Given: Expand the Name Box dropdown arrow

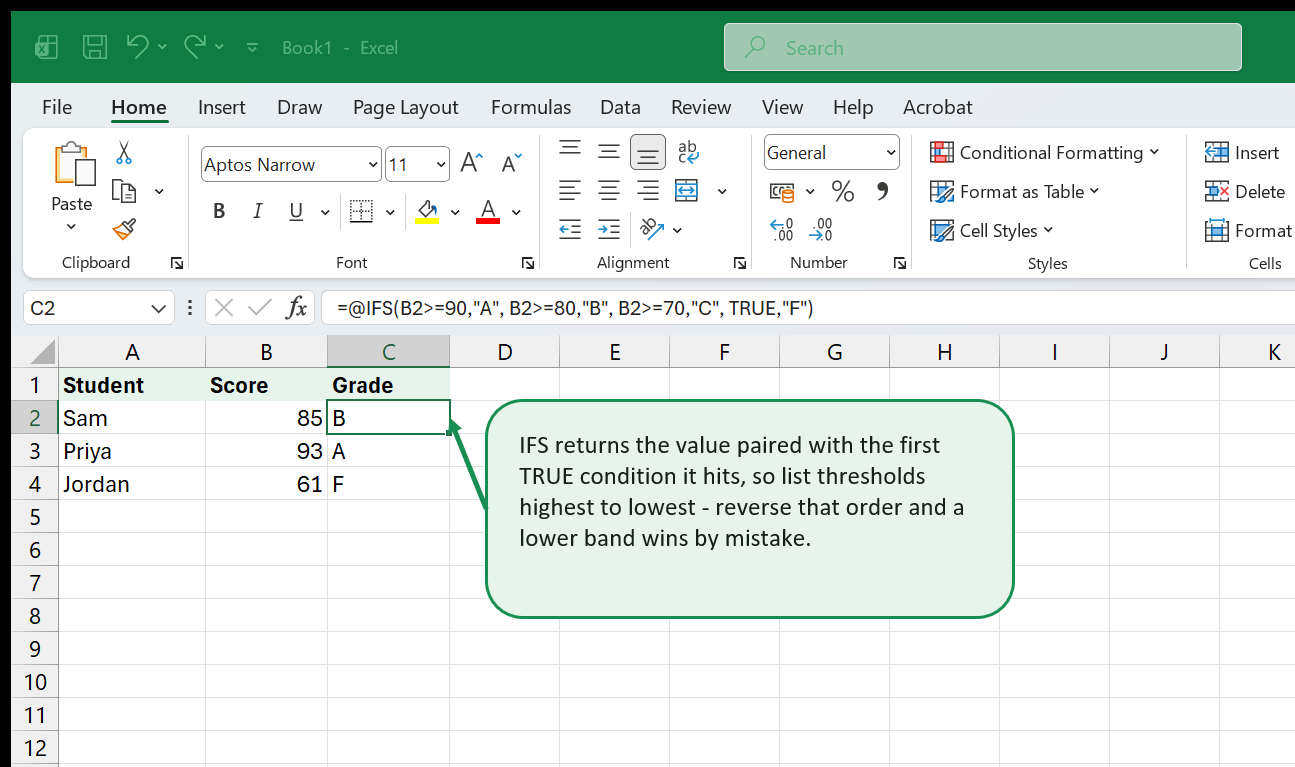Looking at the screenshot, I should coord(159,309).
